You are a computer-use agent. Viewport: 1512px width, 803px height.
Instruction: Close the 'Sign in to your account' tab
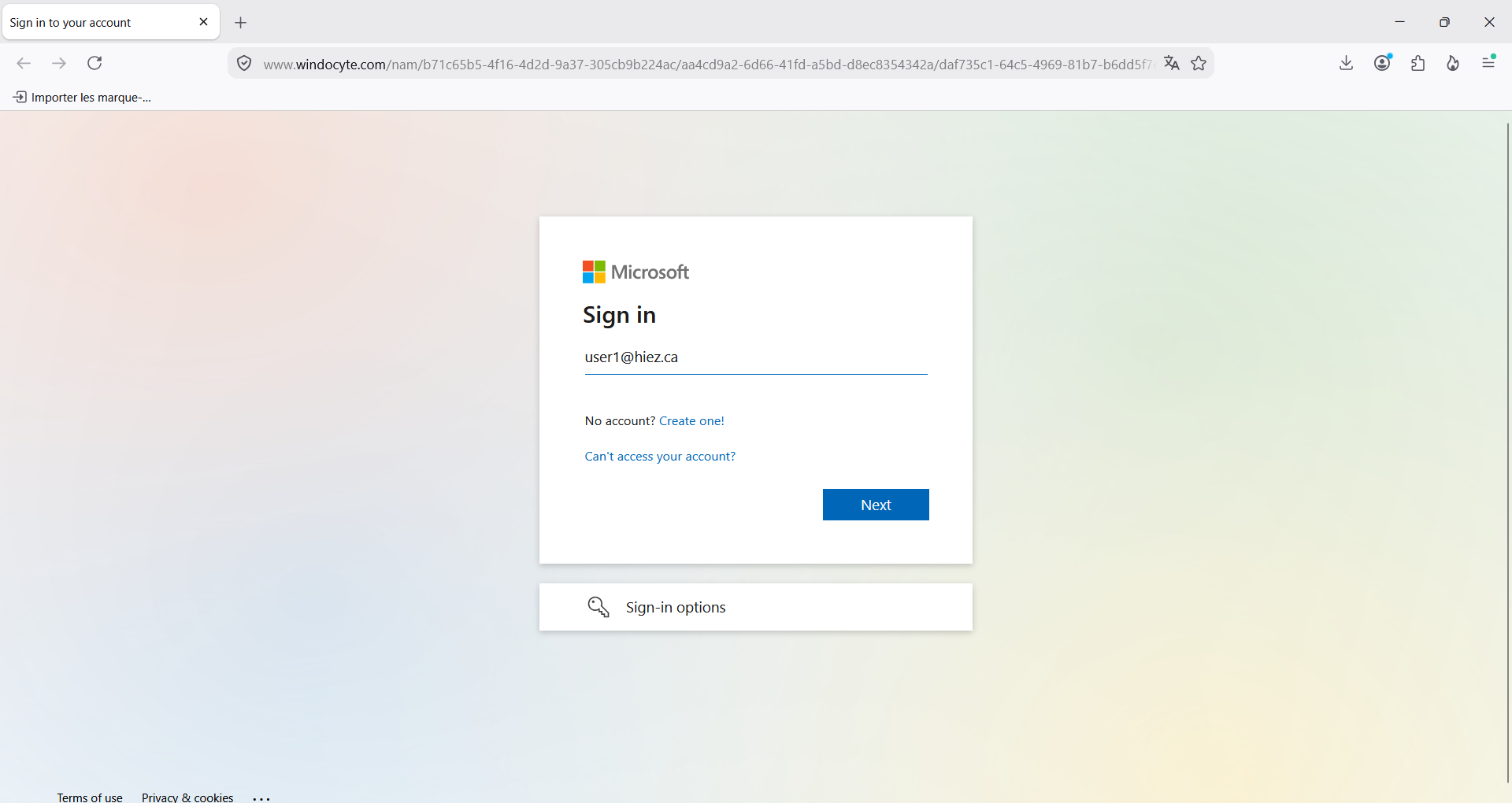203,22
